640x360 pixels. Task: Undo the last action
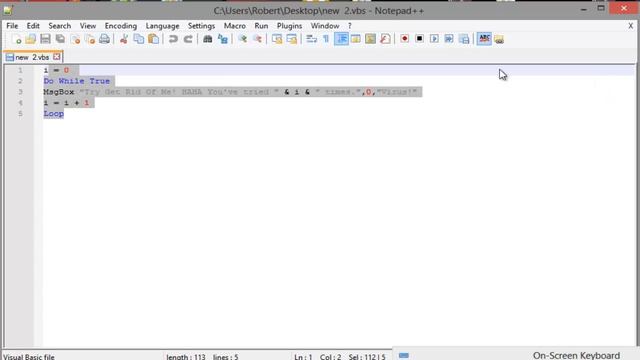click(173, 39)
